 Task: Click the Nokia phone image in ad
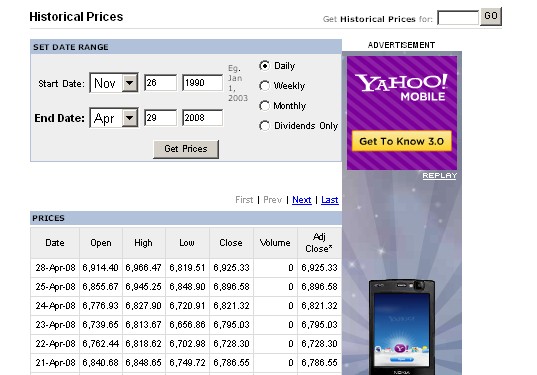point(402,327)
